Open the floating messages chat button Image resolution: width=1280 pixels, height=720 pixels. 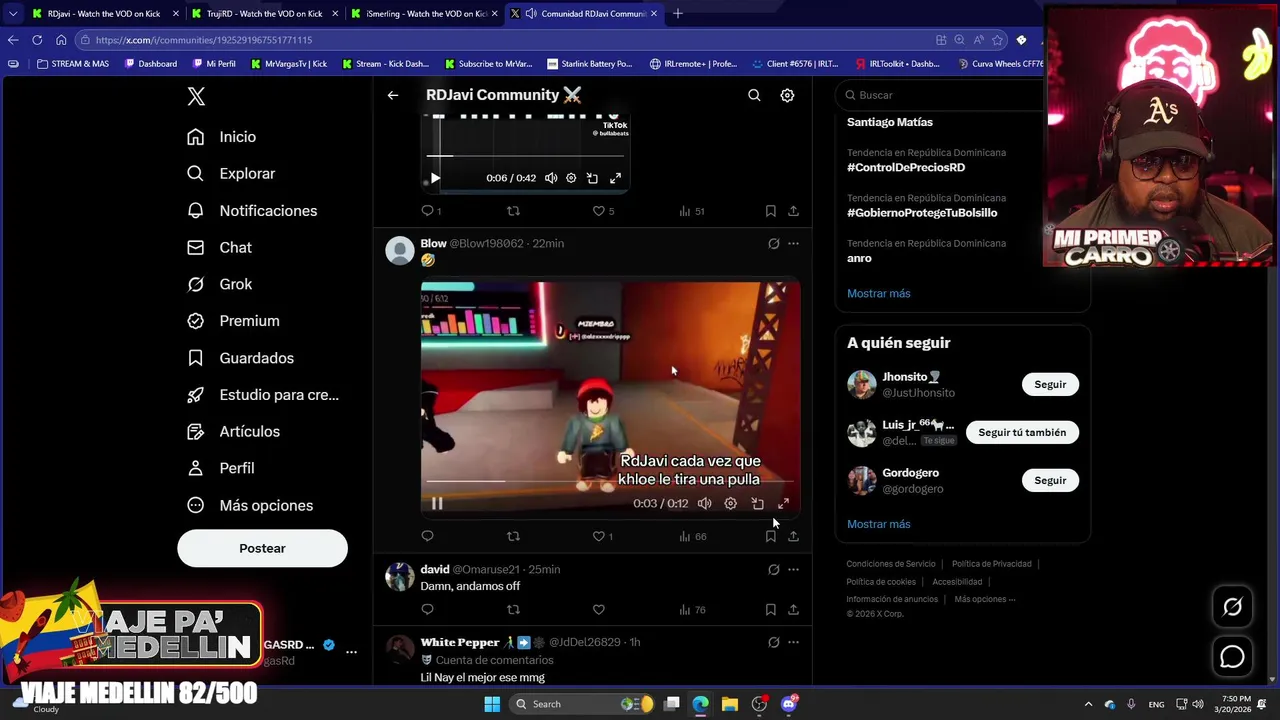[x=1232, y=656]
